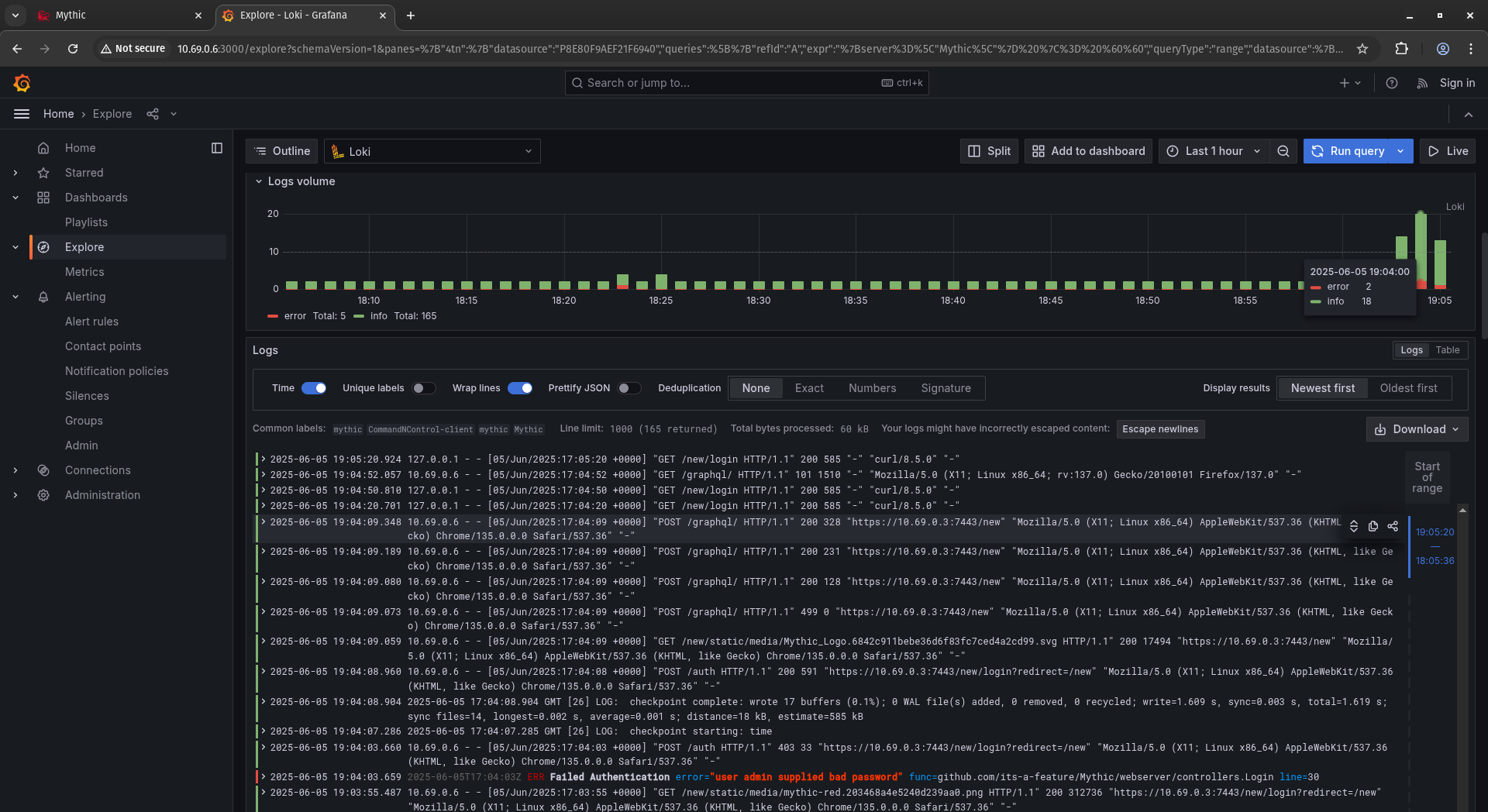Click share log line icon on hovered row
The image size is (1488, 812).
[1393, 526]
